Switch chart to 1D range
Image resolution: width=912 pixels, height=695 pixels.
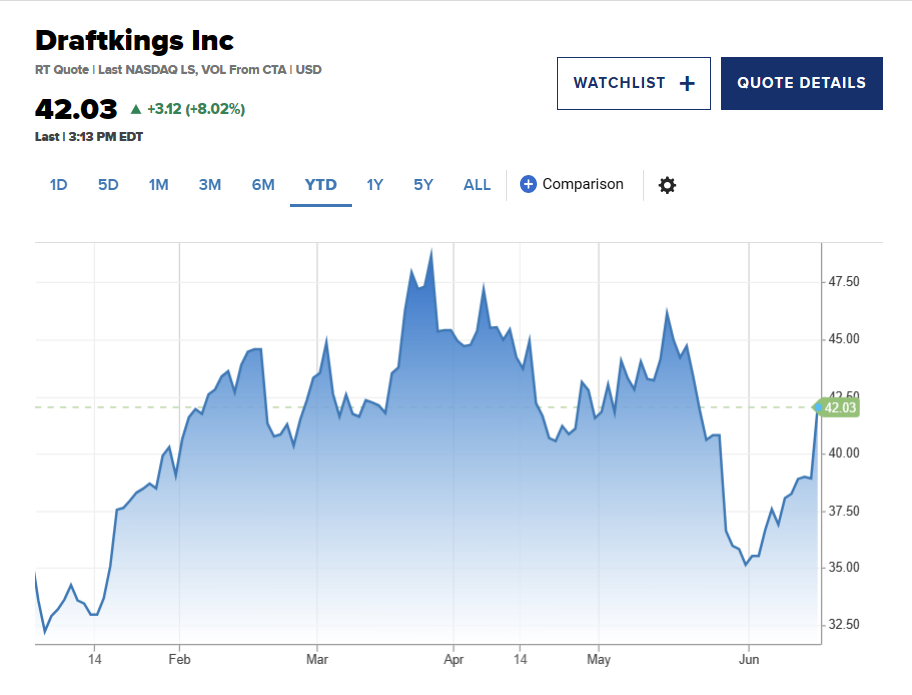pos(59,185)
